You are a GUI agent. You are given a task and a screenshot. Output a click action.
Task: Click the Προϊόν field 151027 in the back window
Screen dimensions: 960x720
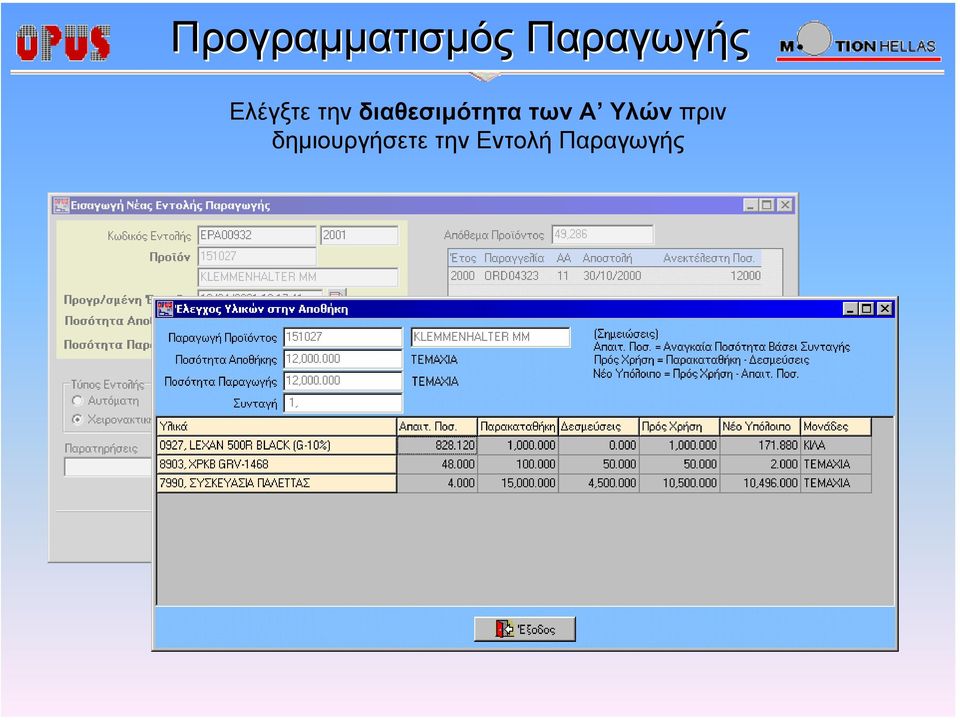[257, 256]
